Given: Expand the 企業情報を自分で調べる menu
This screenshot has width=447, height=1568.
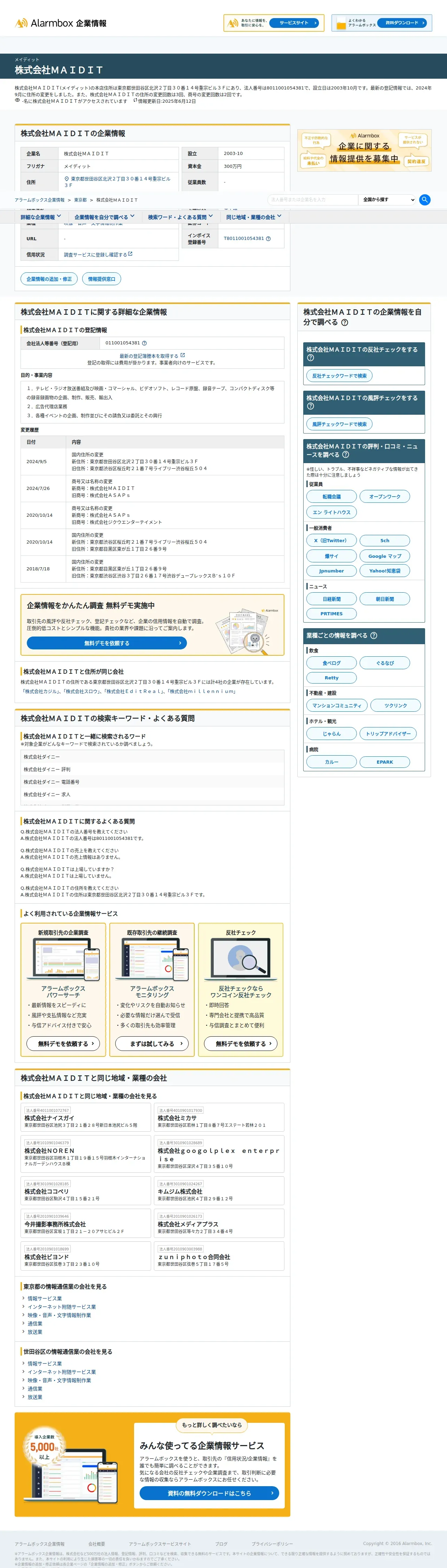Looking at the screenshot, I should coord(104,217).
